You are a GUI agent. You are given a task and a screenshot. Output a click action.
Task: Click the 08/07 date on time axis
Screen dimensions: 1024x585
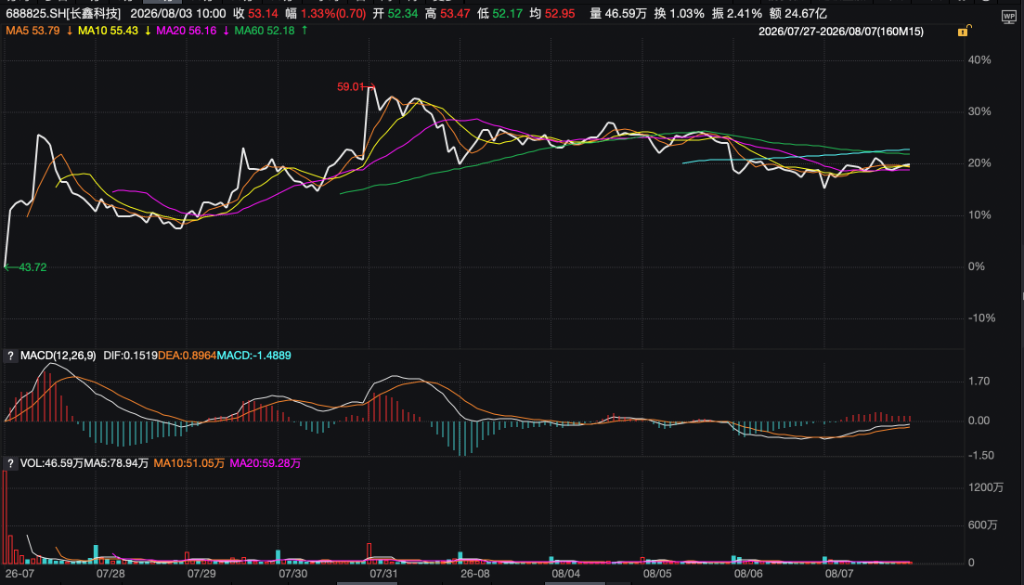point(839,574)
